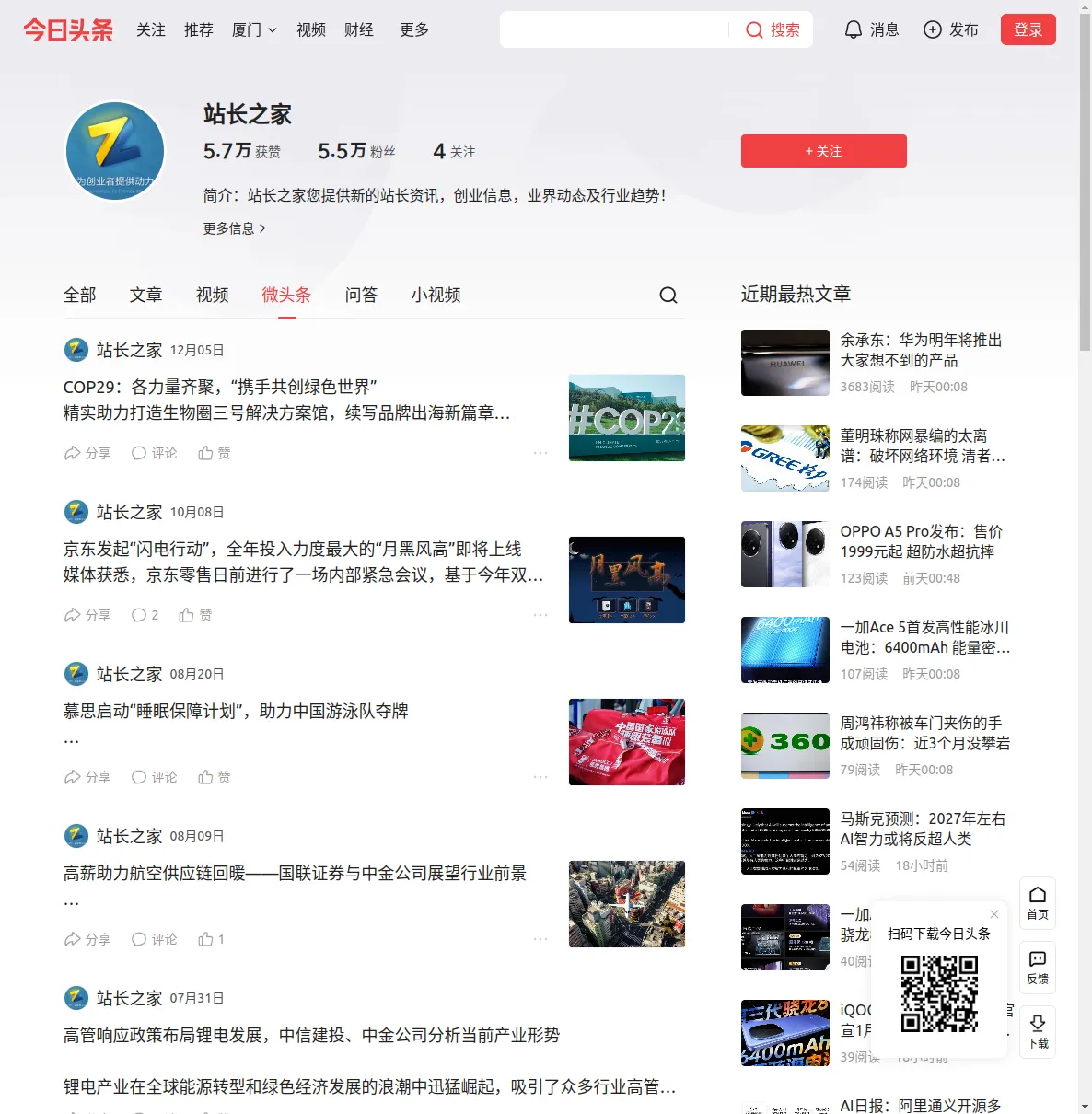Share the COP29 post
1092x1114 pixels.
87,453
